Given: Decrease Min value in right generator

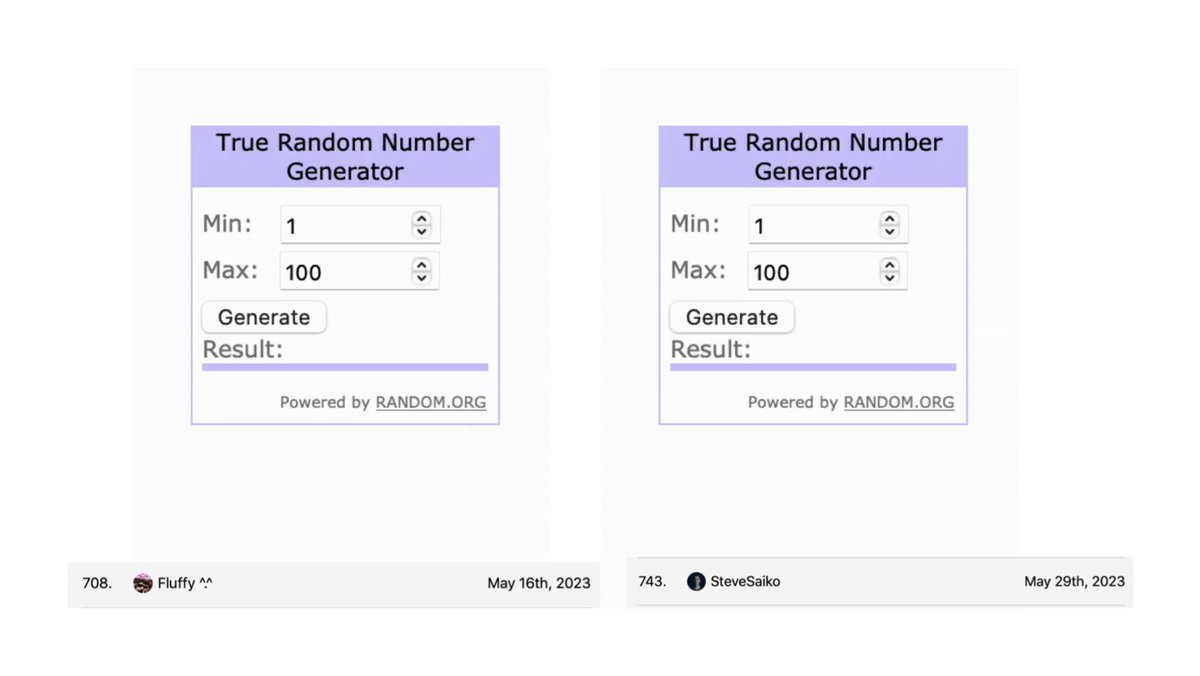Looking at the screenshot, I should point(890,231).
